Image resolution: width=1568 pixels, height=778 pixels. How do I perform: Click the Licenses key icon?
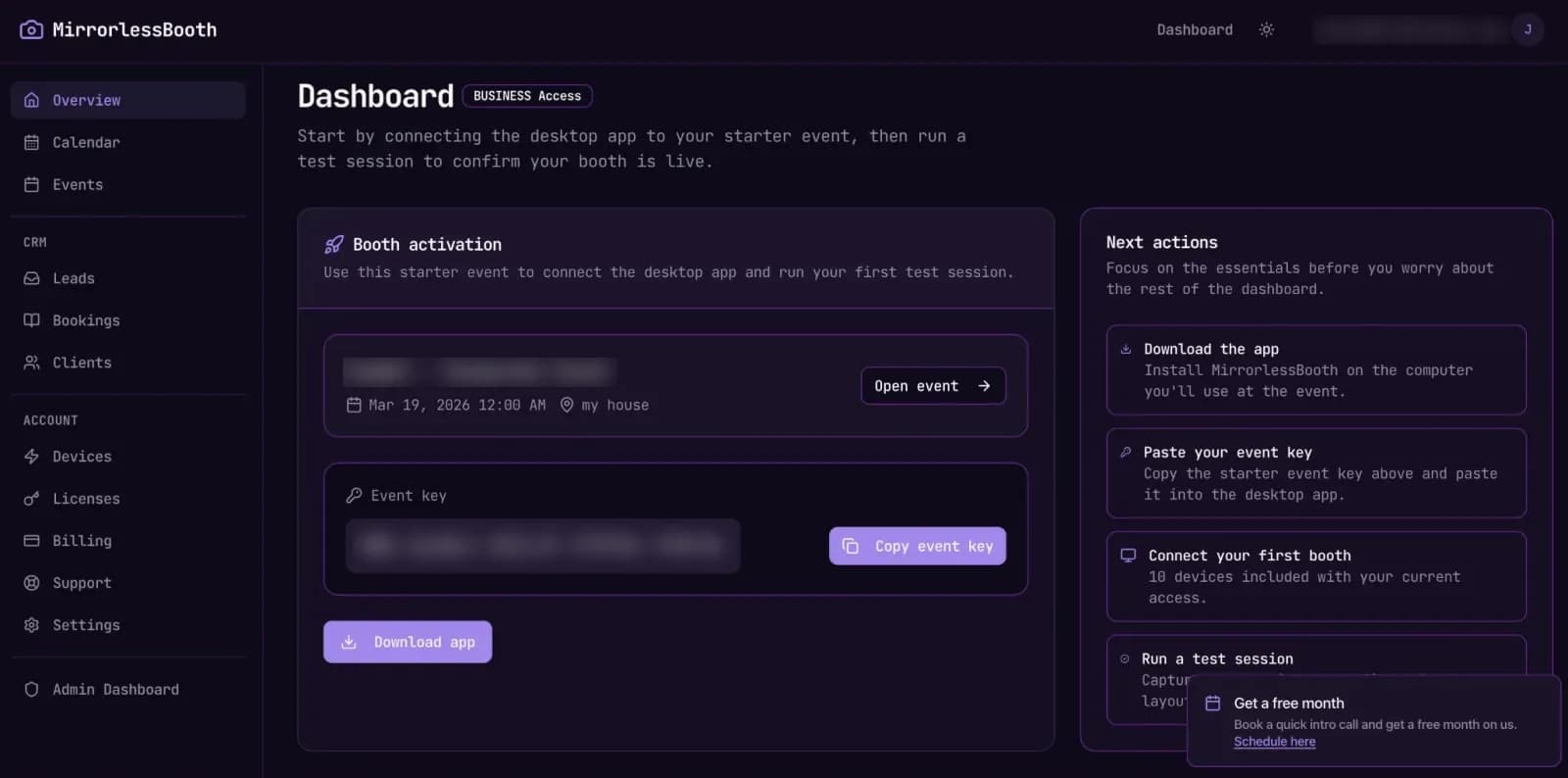click(x=31, y=499)
